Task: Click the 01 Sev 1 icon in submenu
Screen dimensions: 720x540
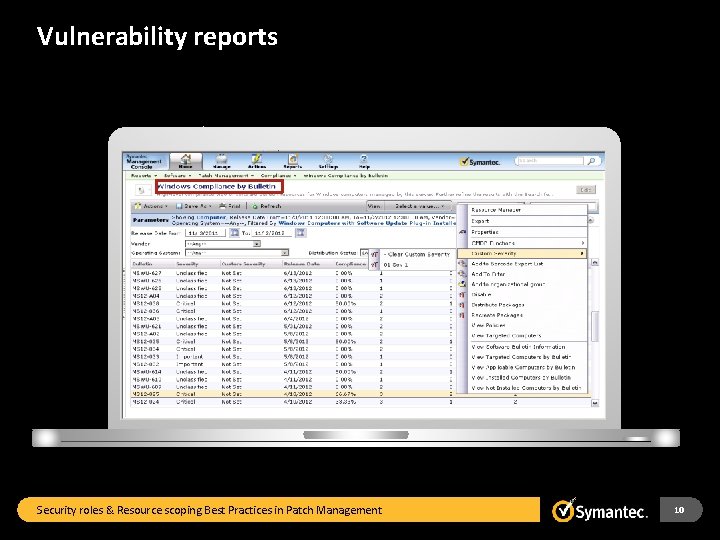Action: coord(375,264)
